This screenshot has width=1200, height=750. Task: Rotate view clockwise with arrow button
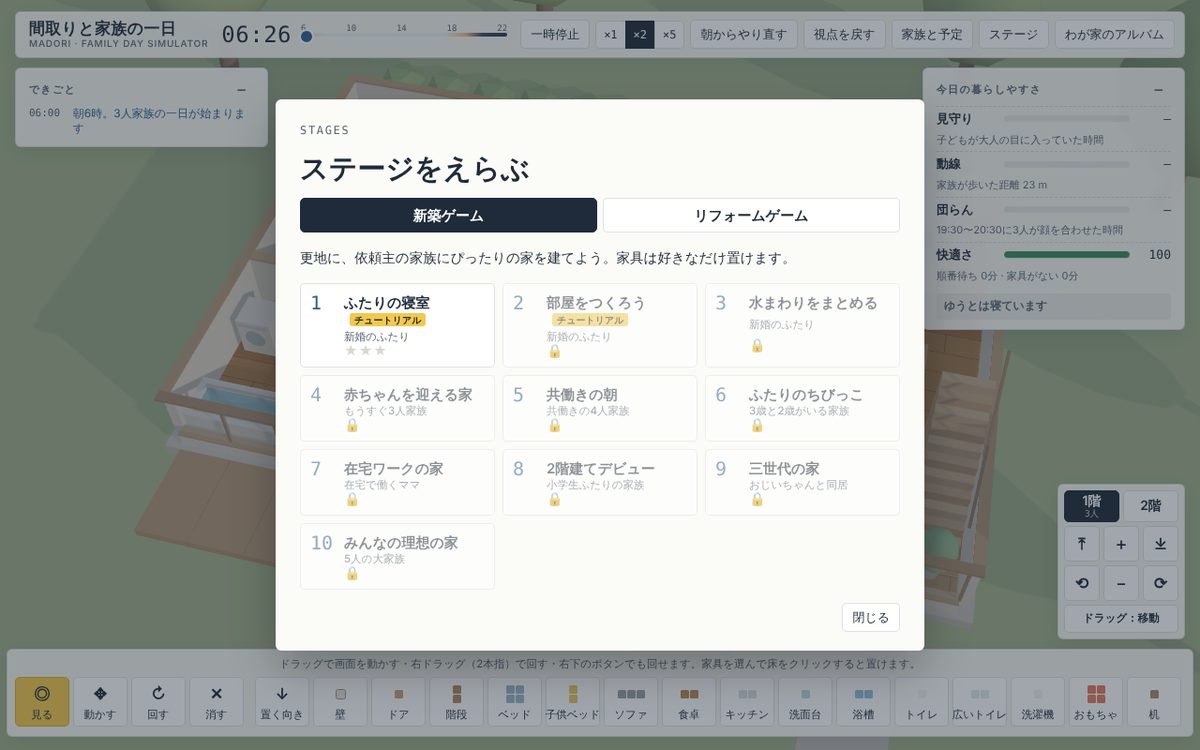click(1160, 583)
